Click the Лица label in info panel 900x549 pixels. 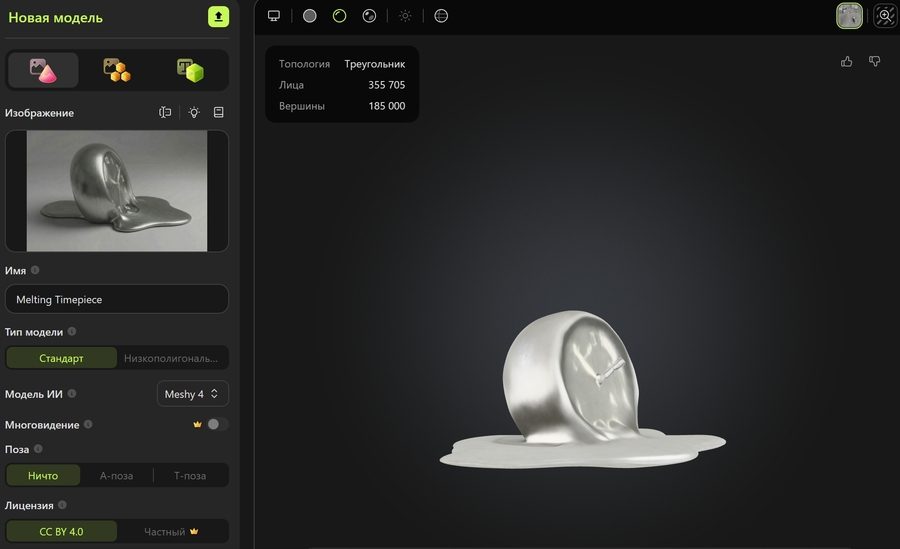(x=291, y=85)
